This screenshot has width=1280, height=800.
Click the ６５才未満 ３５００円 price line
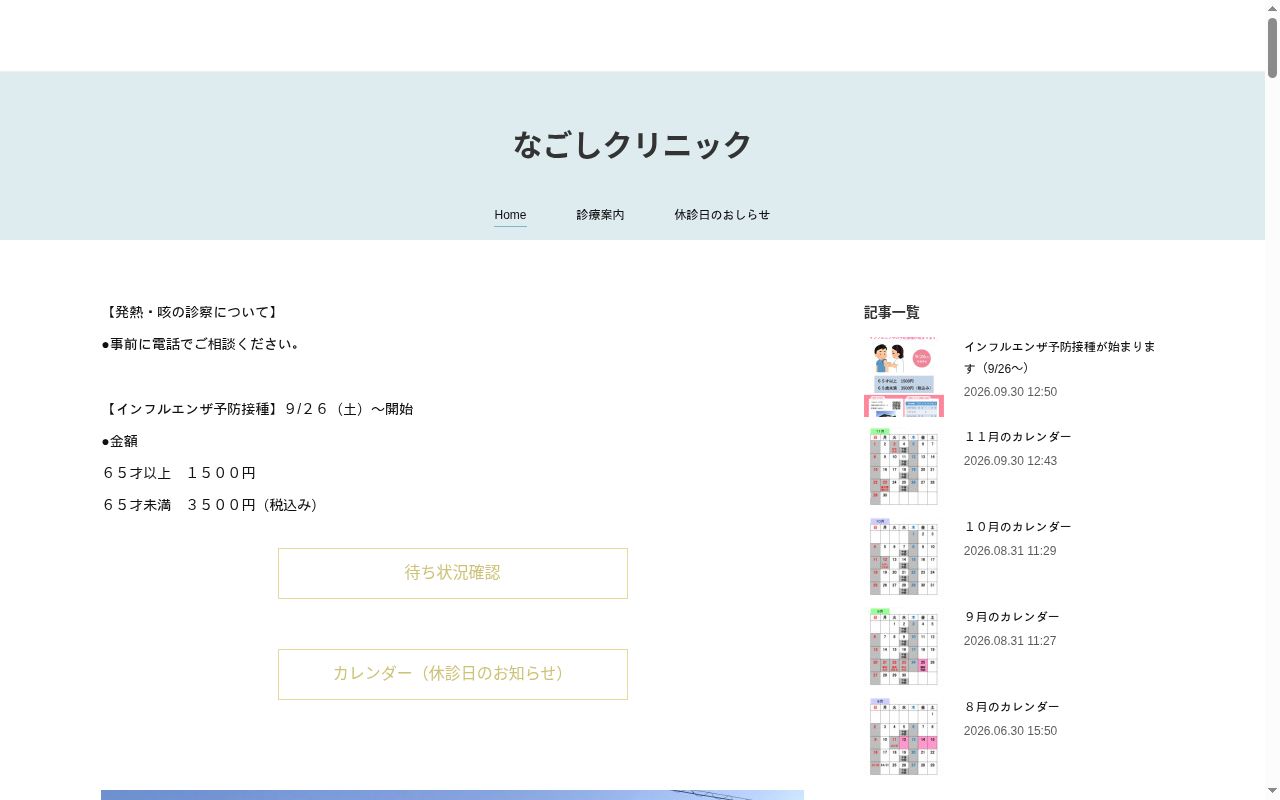coord(212,505)
